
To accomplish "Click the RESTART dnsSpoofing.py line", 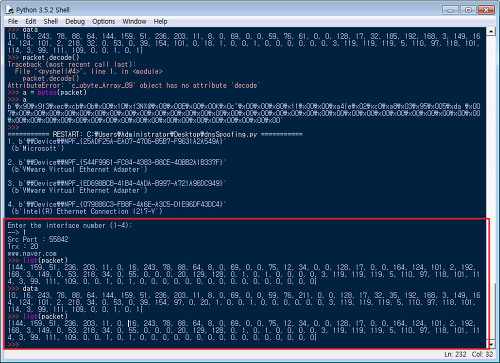I will [x=155, y=134].
